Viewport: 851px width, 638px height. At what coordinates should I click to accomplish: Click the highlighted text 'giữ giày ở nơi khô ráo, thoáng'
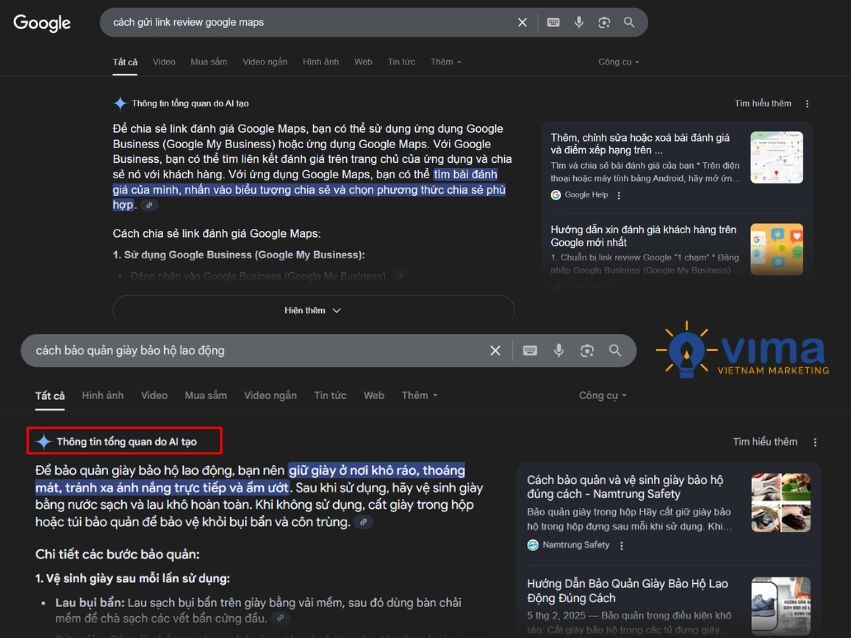377,470
